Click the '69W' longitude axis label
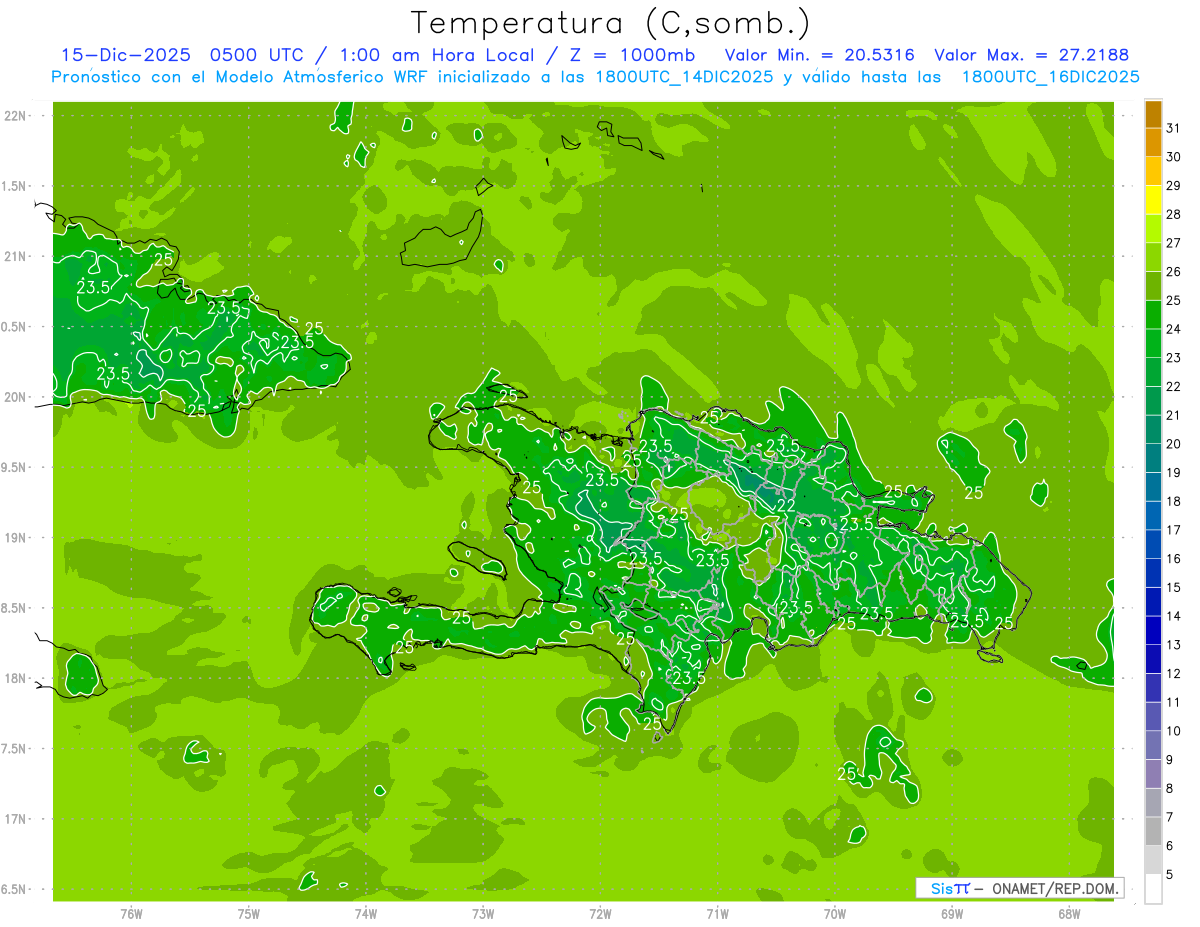This screenshot has width=1200, height=927. pos(952,913)
